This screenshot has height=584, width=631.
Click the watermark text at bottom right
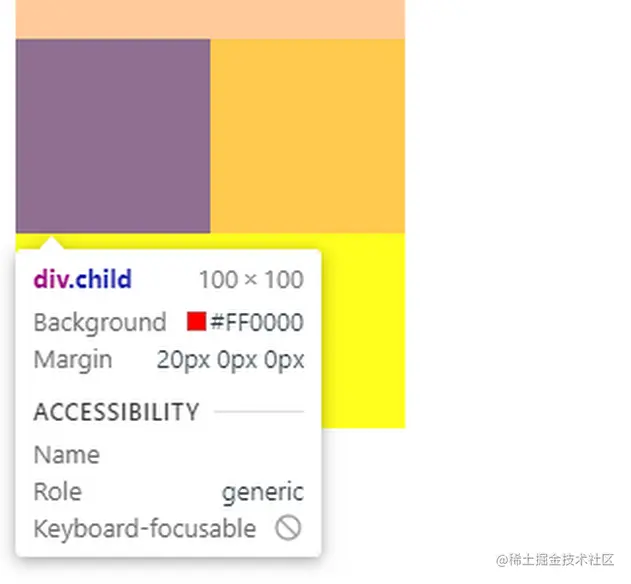[555, 560]
